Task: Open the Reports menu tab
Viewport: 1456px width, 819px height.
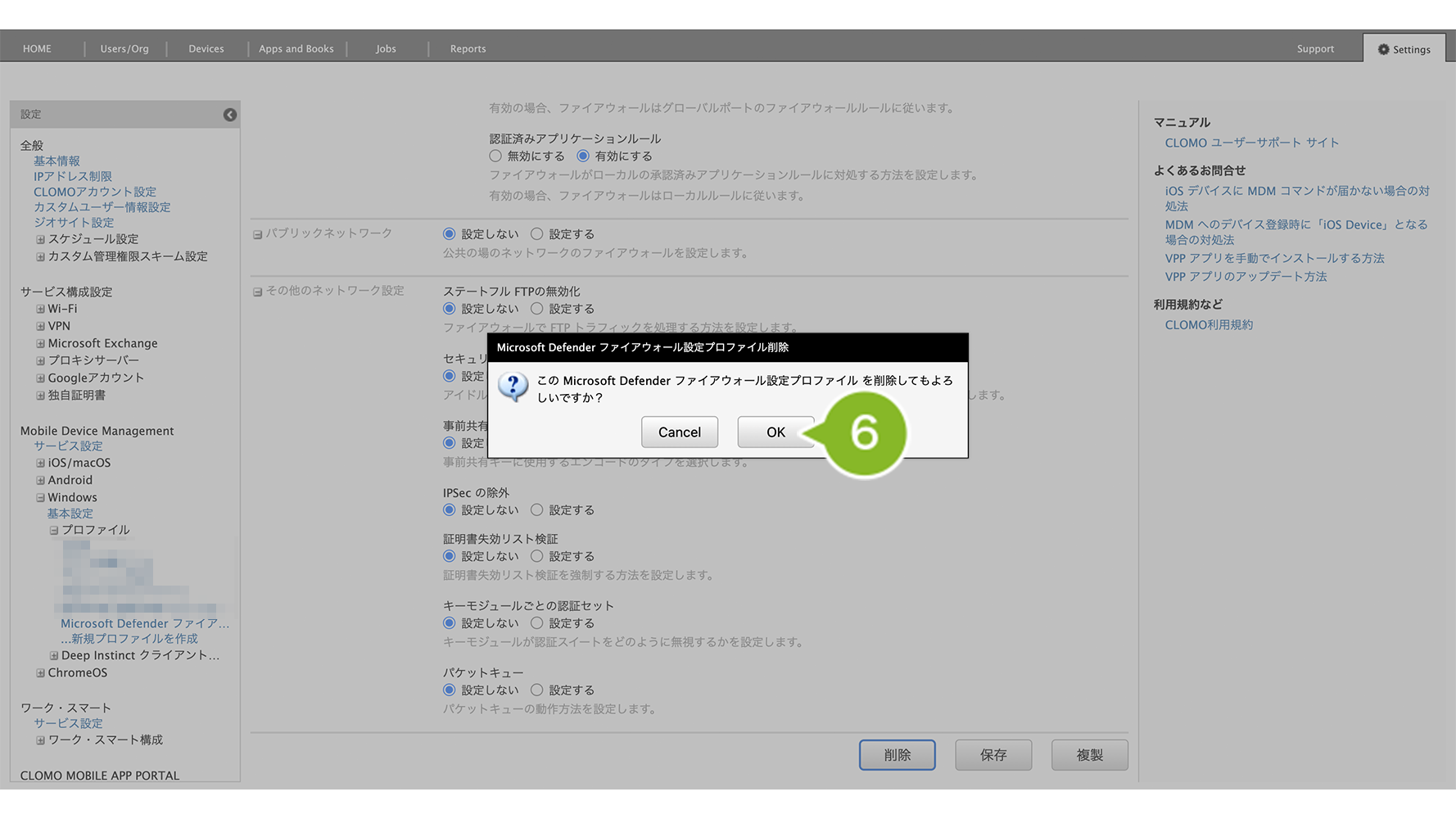Action: click(468, 49)
